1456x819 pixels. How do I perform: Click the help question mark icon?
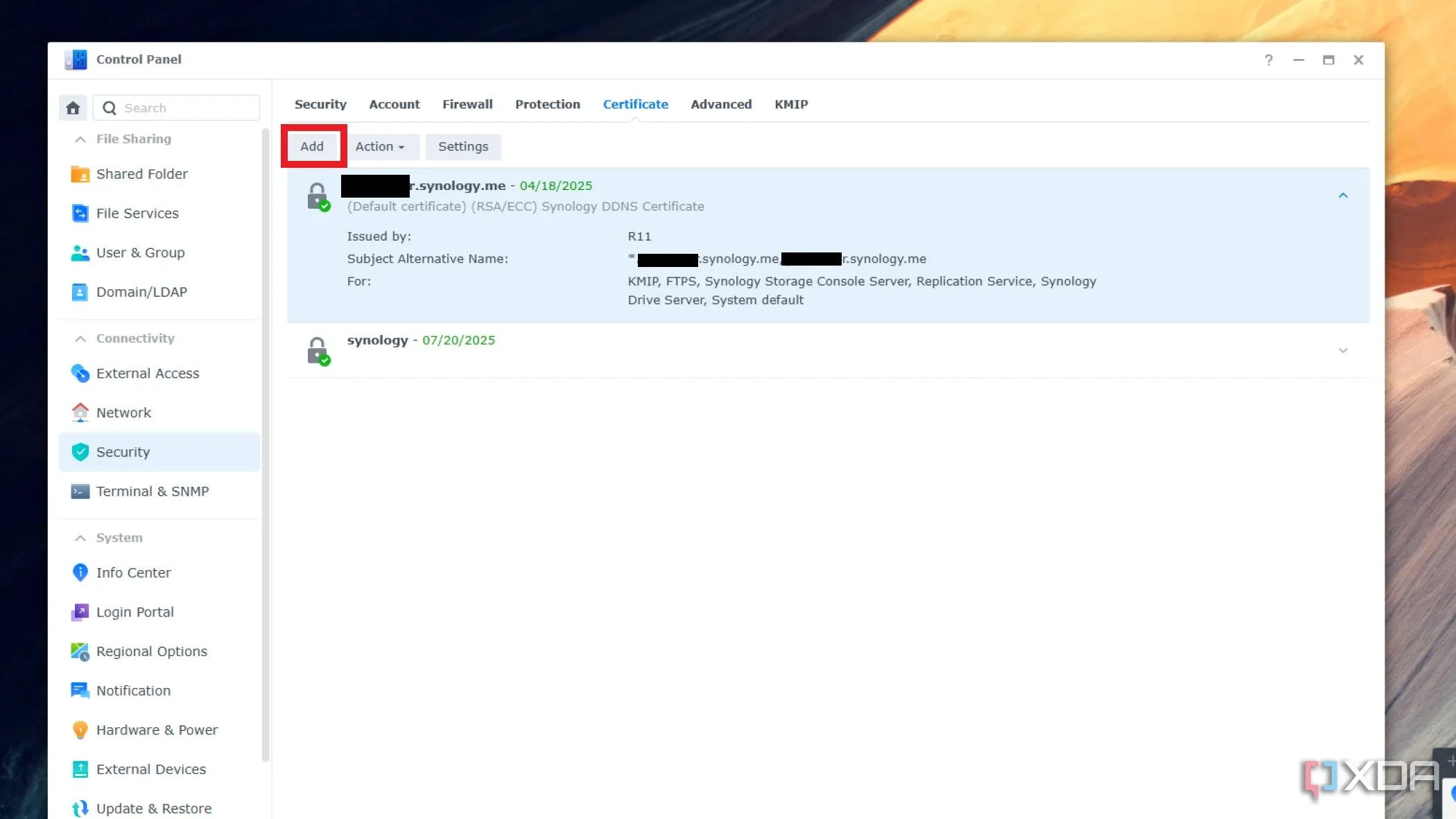(x=1268, y=60)
